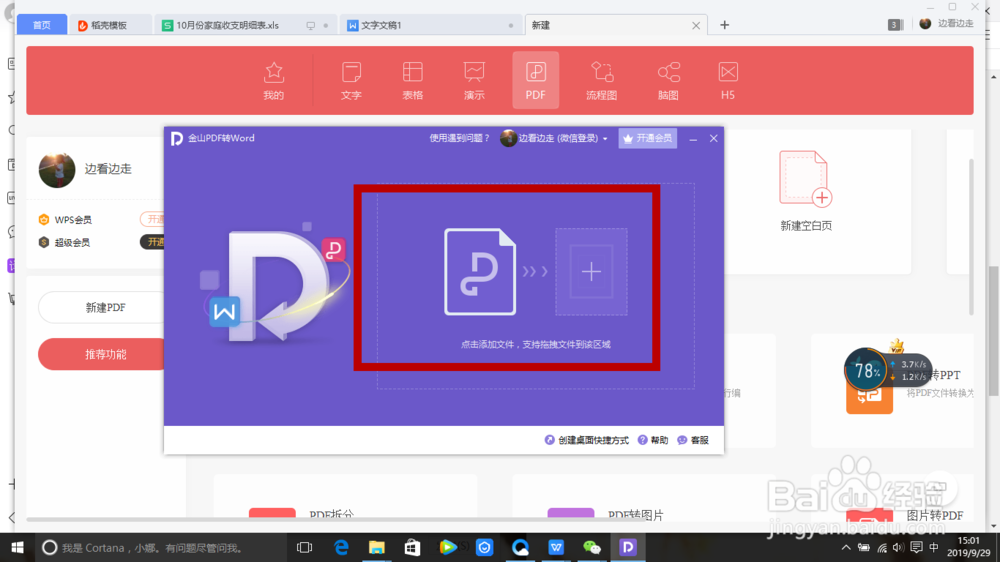This screenshot has height=562, width=1000.
Task: Click 金山PDF taskbar icon
Action: (628, 547)
